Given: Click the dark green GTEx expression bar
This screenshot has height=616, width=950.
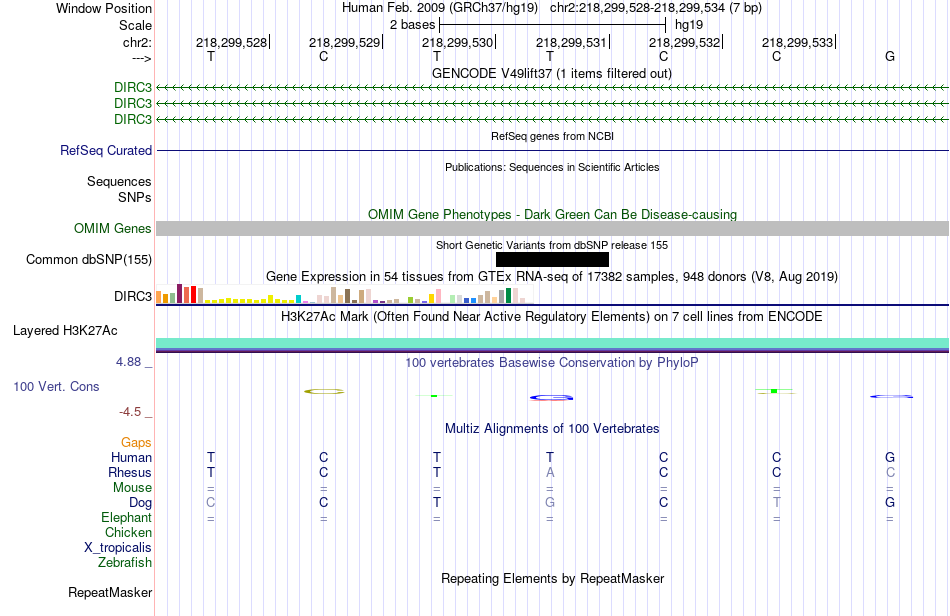Looking at the screenshot, I should click(508, 296).
